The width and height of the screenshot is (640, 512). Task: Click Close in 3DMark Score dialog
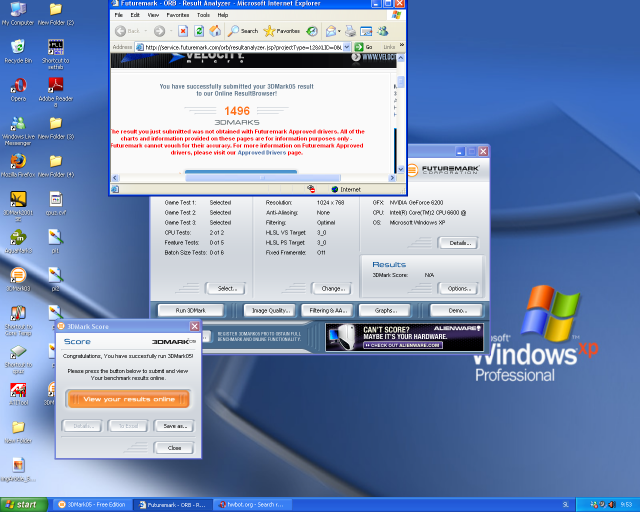174,448
